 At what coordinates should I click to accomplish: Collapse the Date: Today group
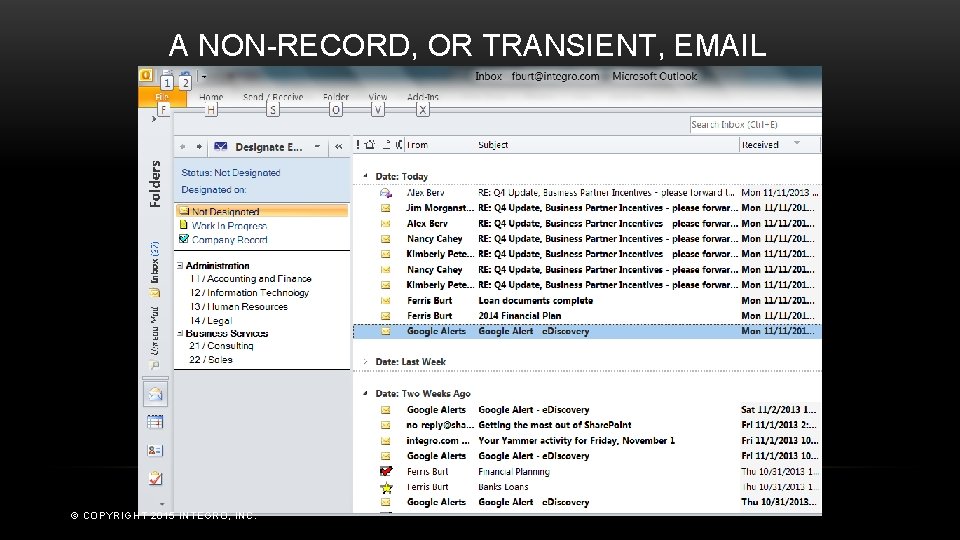[366, 176]
